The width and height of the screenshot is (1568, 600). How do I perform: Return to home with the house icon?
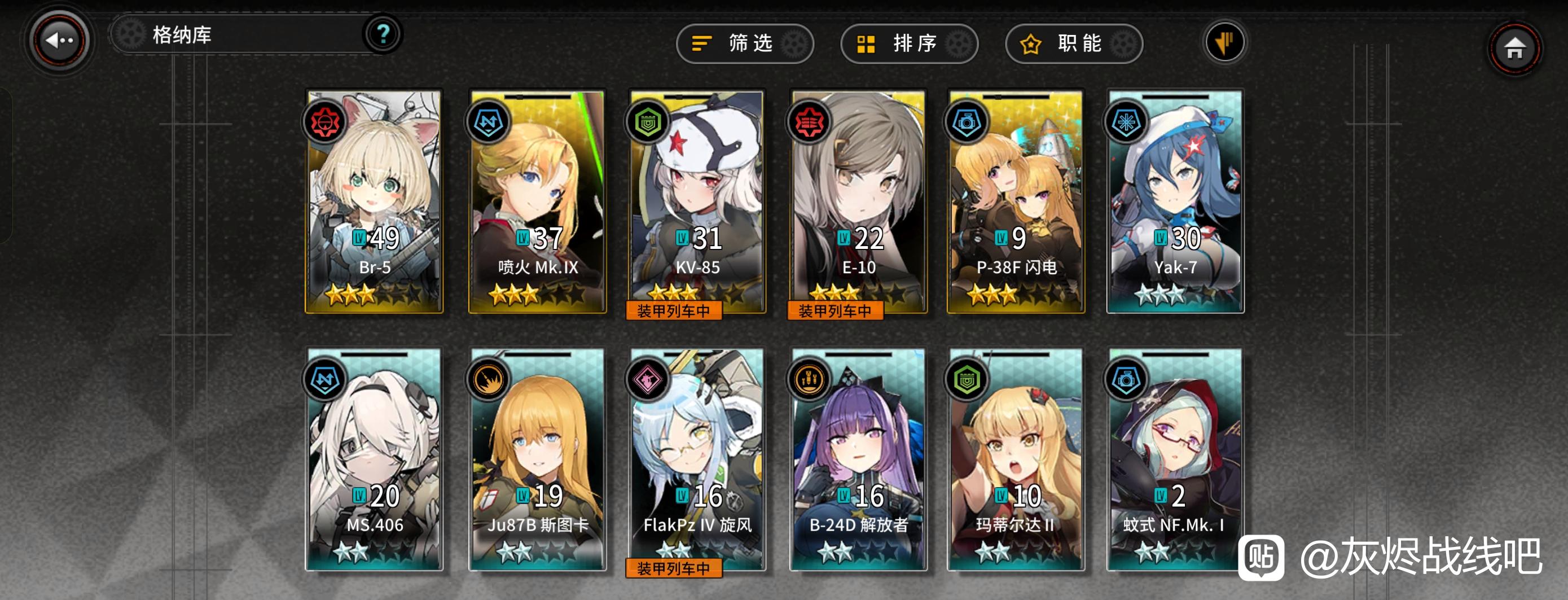click(1514, 47)
